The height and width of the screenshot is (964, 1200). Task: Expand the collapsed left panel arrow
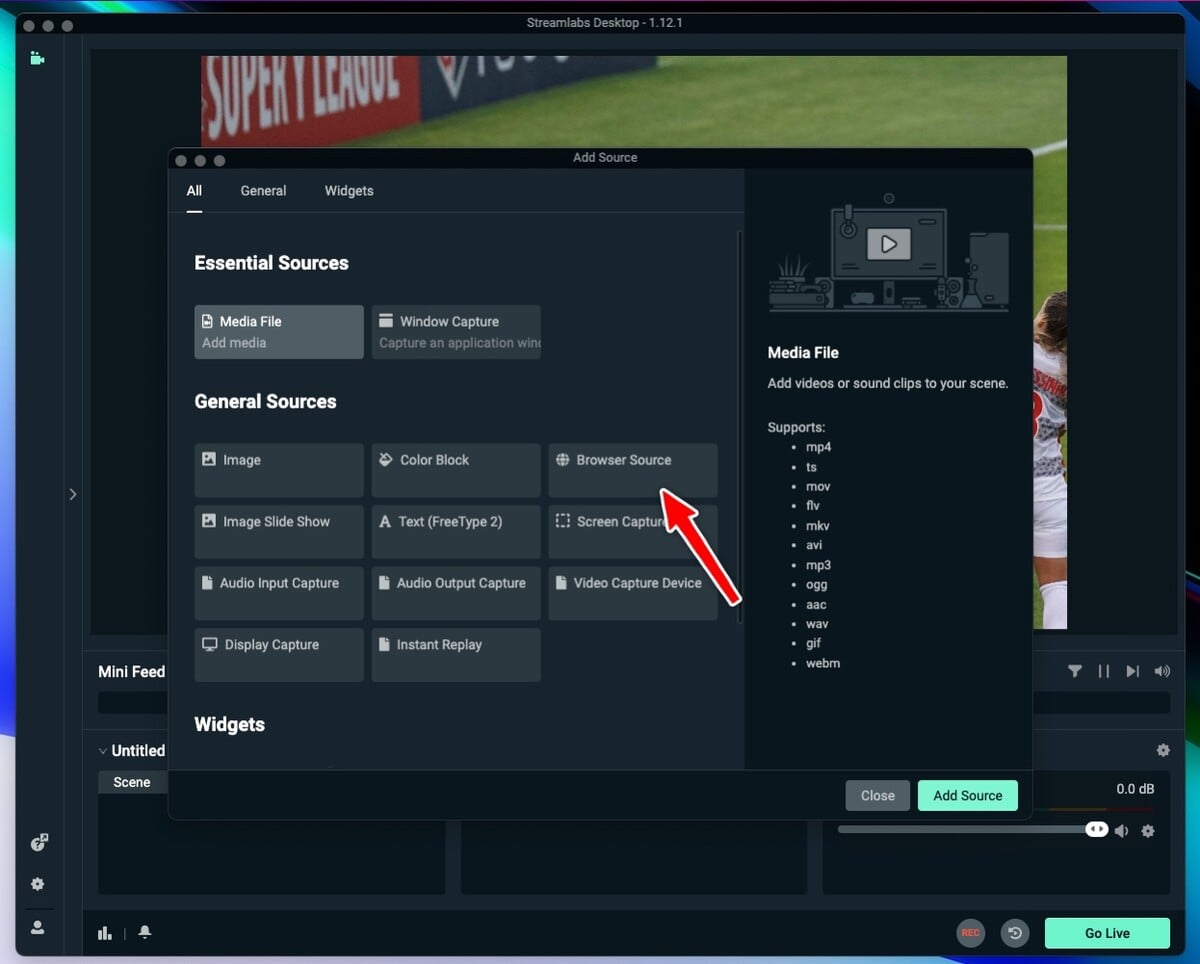point(72,493)
